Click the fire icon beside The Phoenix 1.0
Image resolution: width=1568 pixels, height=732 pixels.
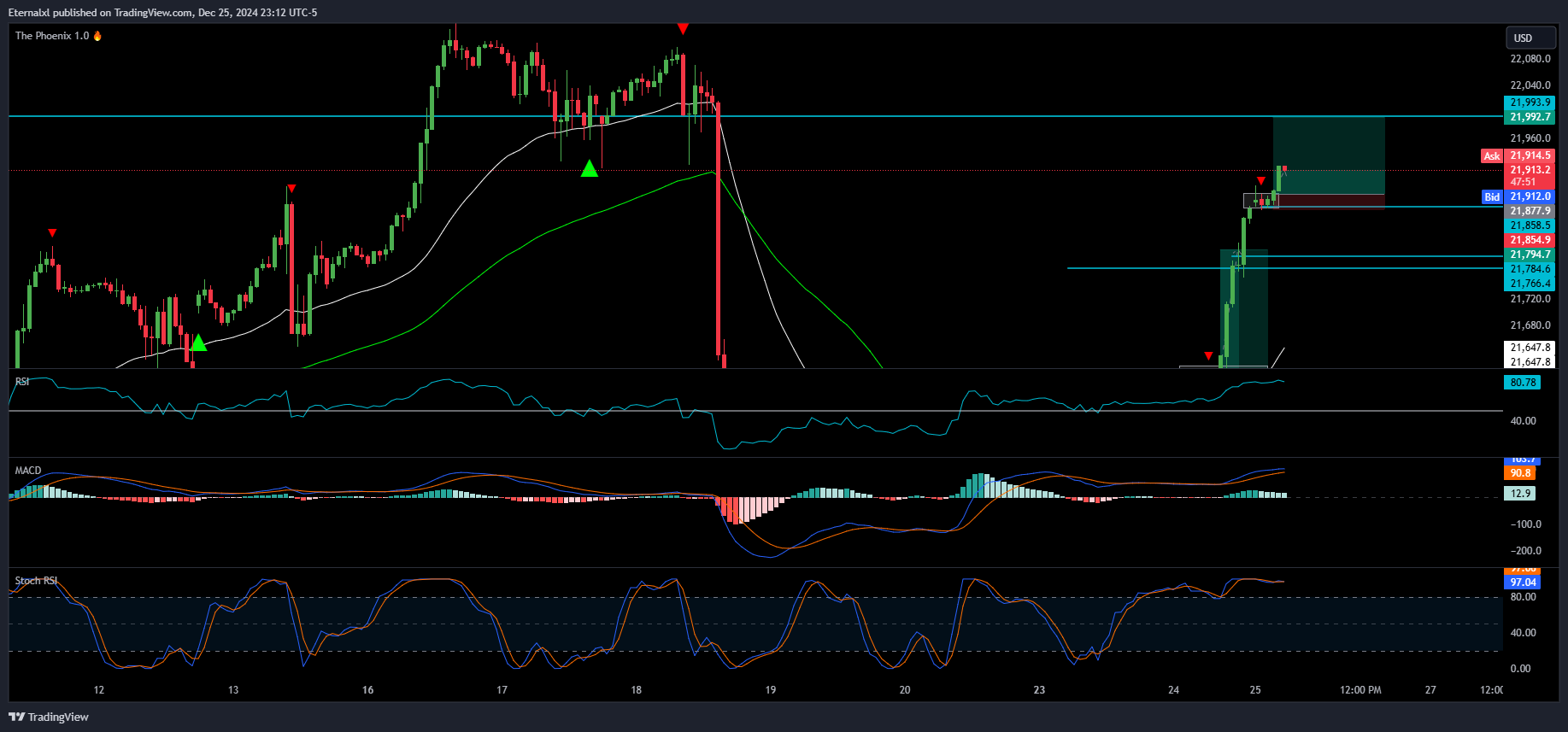pyautogui.click(x=97, y=36)
